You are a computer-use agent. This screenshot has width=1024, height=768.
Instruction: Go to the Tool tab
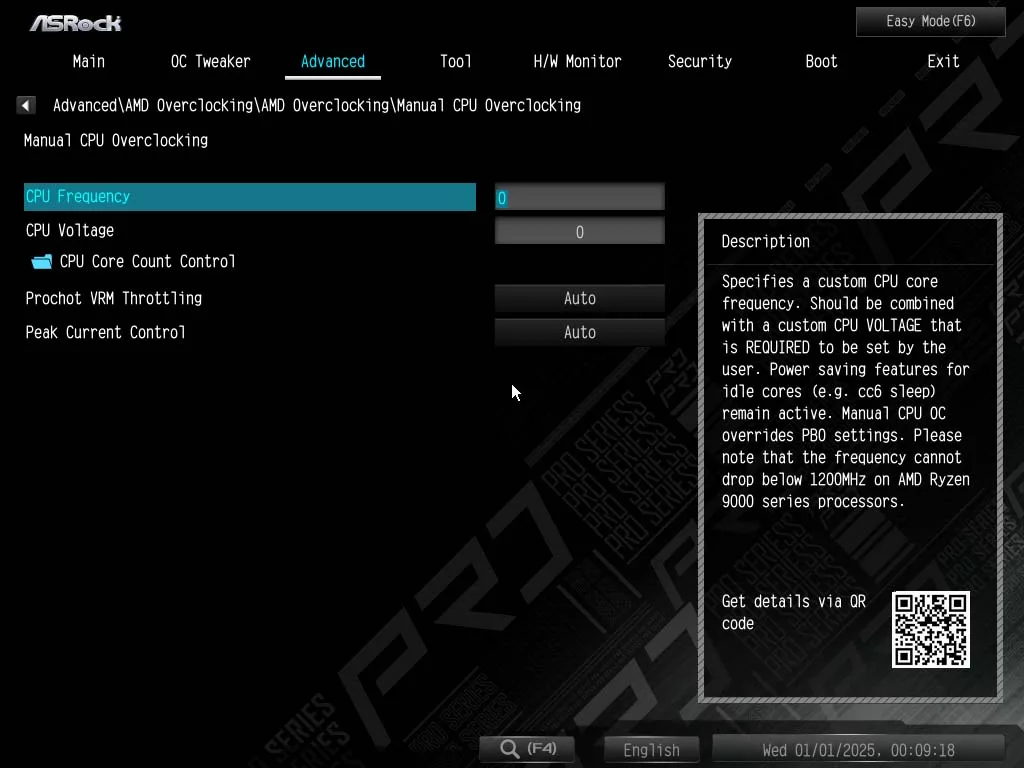455,61
